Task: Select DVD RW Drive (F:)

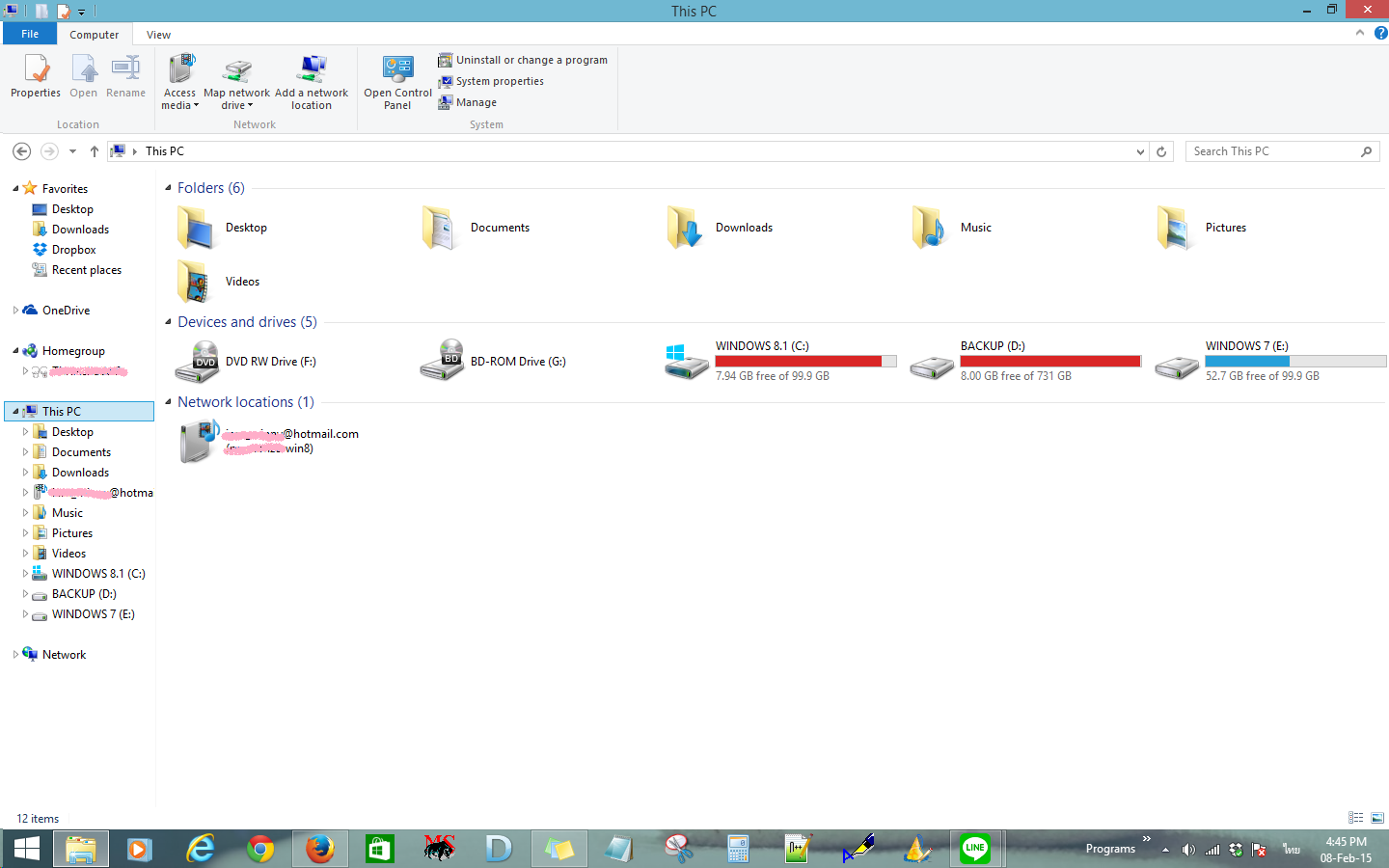Action: pyautogui.click(x=246, y=362)
